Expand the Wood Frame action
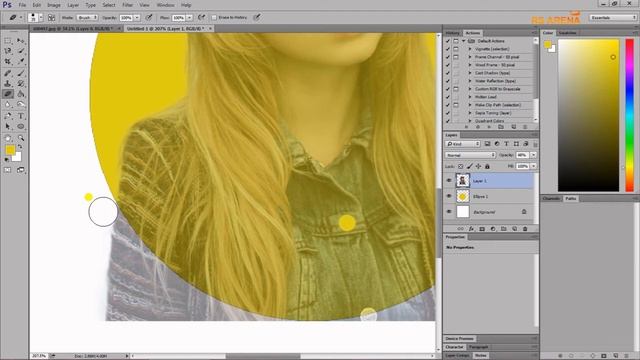Viewport: 640px width, 360px height. click(470, 65)
